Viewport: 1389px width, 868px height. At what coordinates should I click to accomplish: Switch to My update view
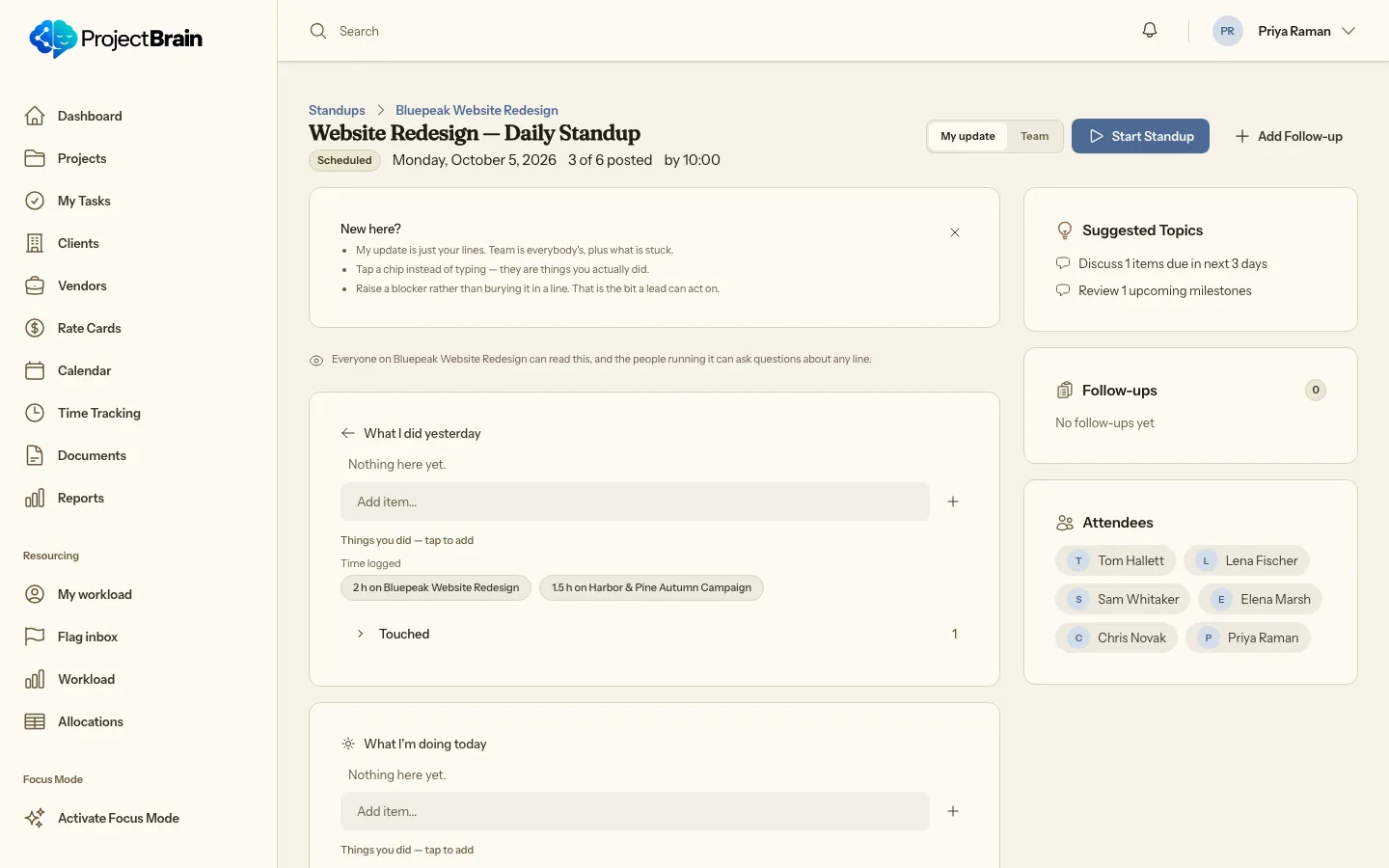coord(967,136)
